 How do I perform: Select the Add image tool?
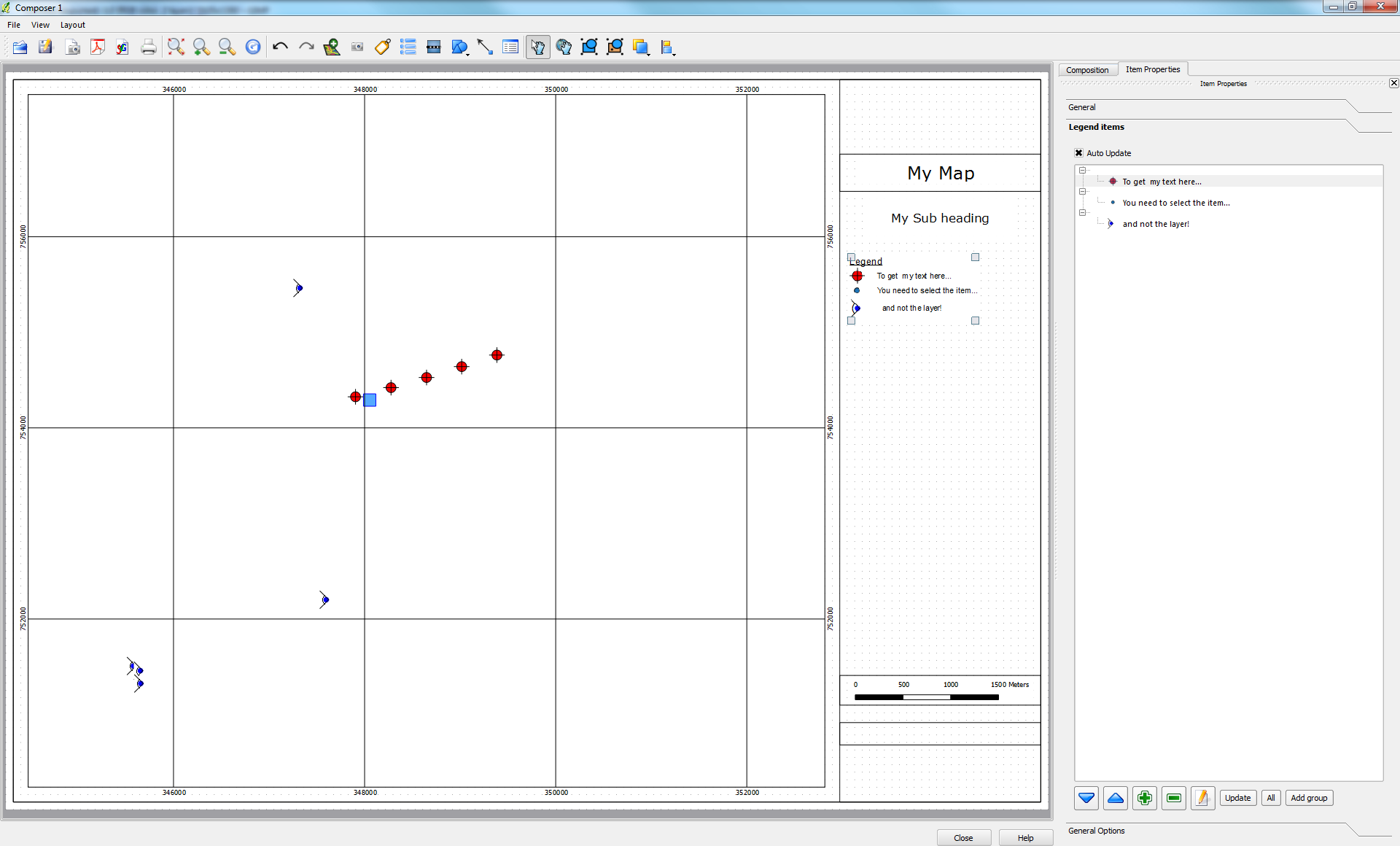pyautogui.click(x=357, y=47)
